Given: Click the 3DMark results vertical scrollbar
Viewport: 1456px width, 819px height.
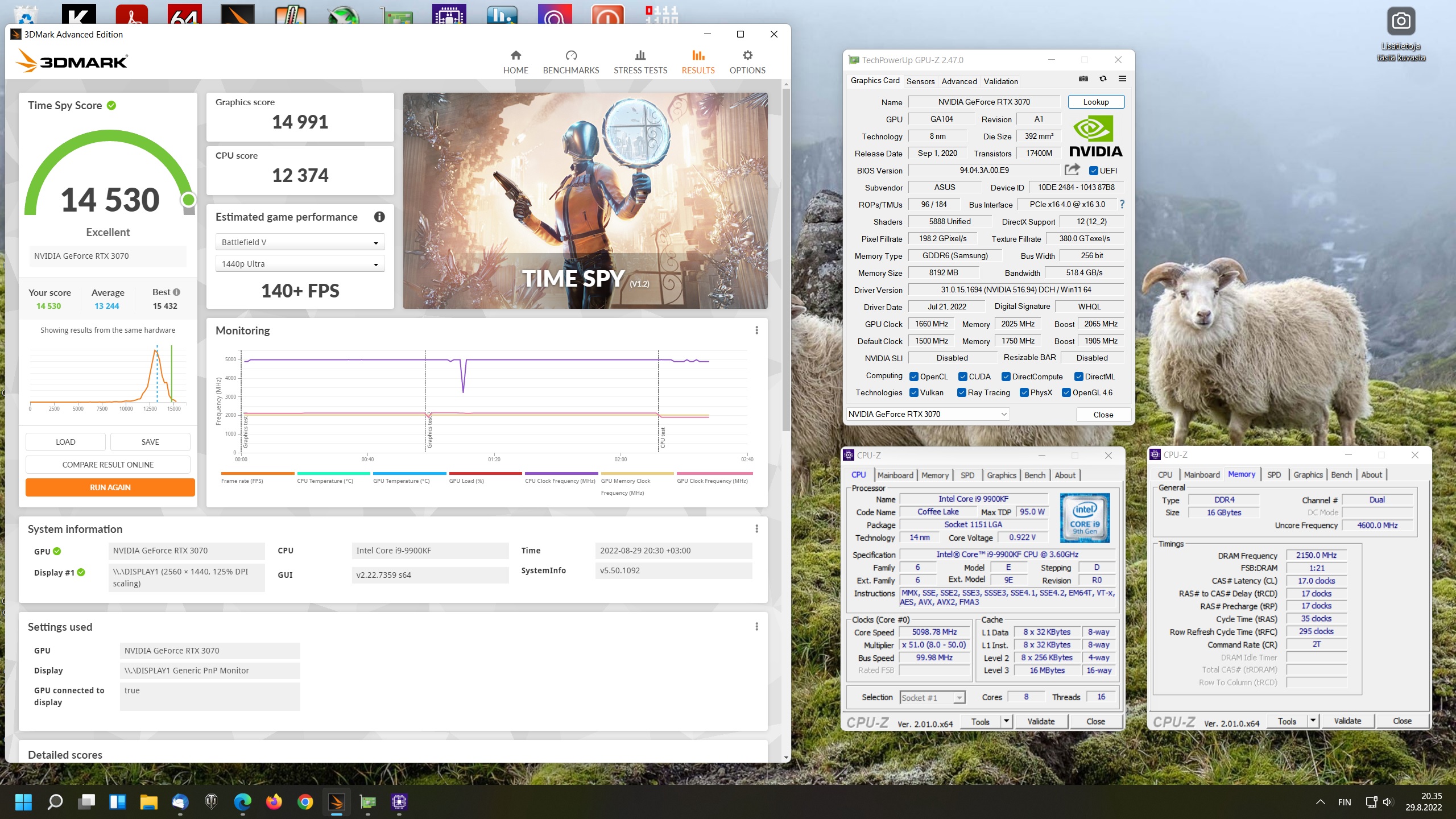Looking at the screenshot, I should pos(786,260).
